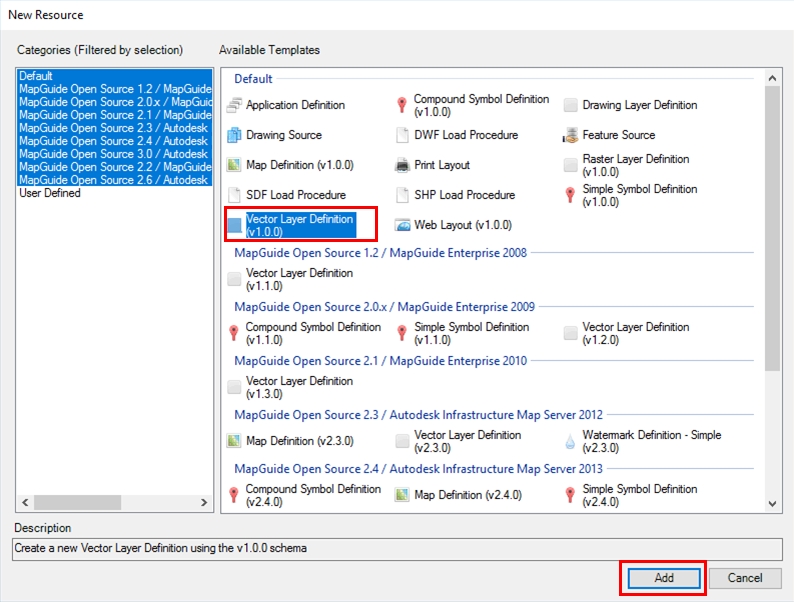The image size is (794, 602).
Task: Select the Application Definition template icon
Action: pos(234,105)
